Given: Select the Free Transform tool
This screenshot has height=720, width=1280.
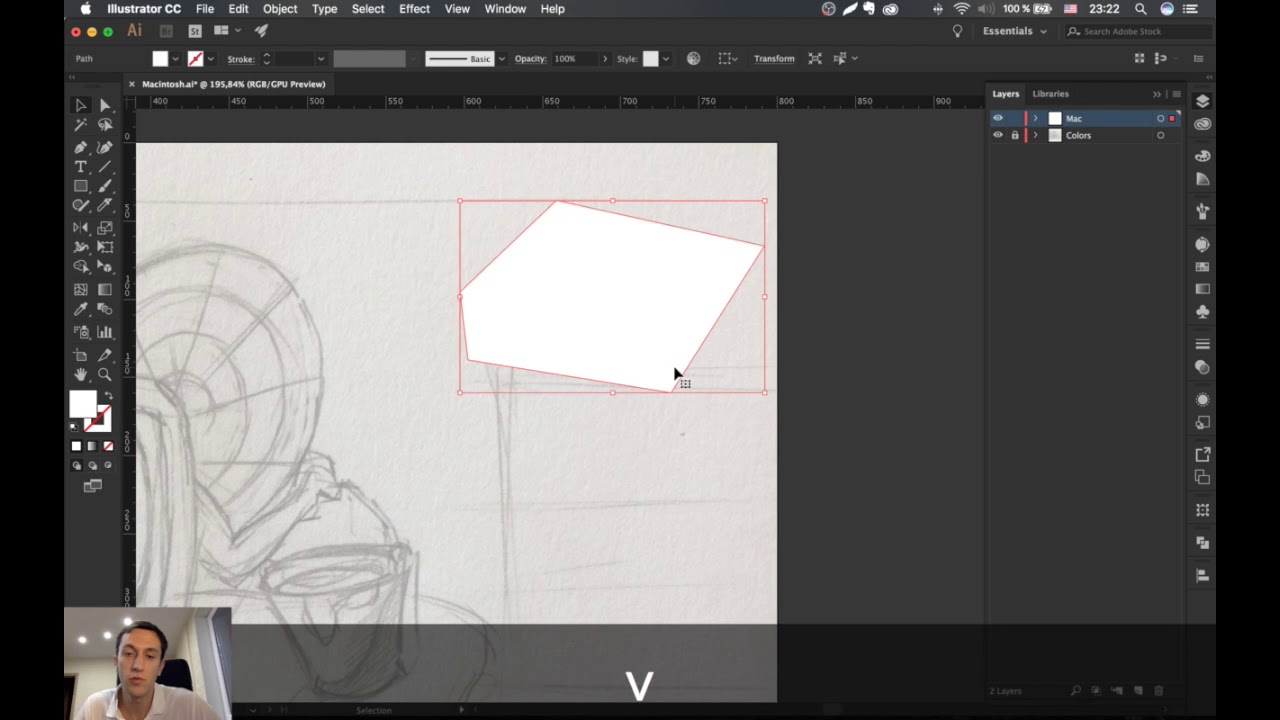Looking at the screenshot, I should pyautogui.click(x=105, y=247).
